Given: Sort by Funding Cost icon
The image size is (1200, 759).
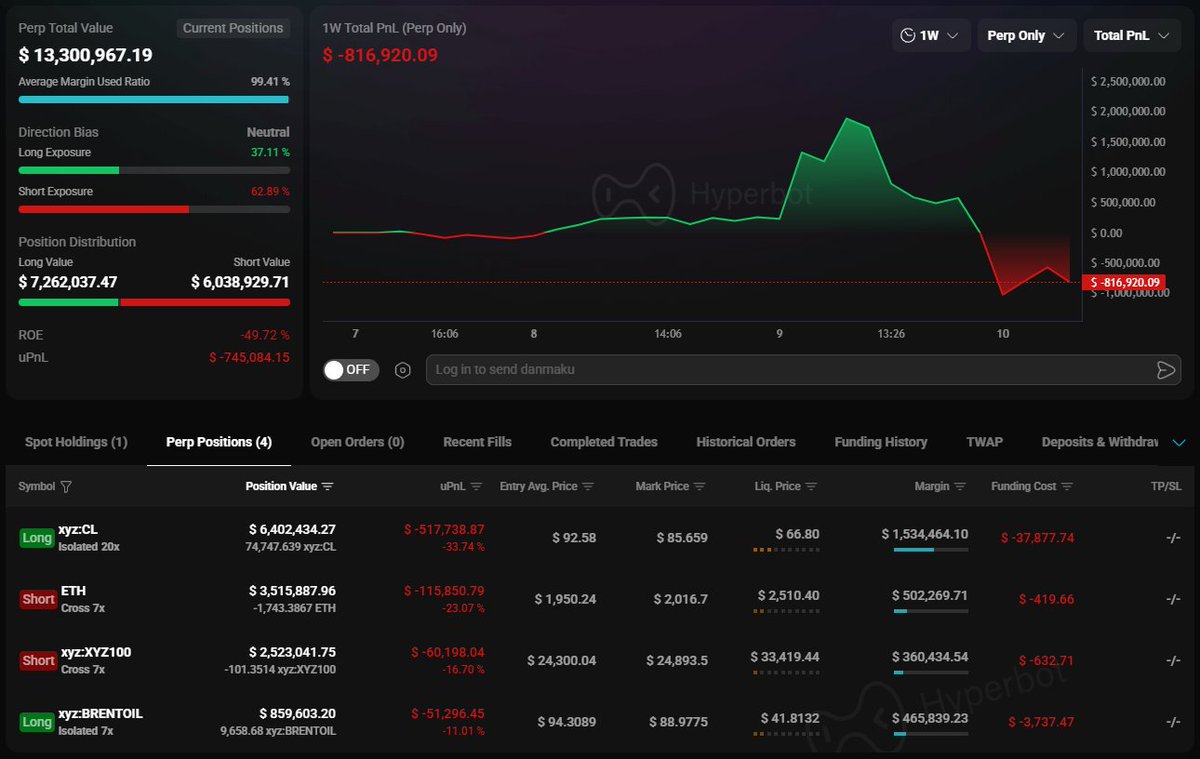Looking at the screenshot, I should [1067, 487].
